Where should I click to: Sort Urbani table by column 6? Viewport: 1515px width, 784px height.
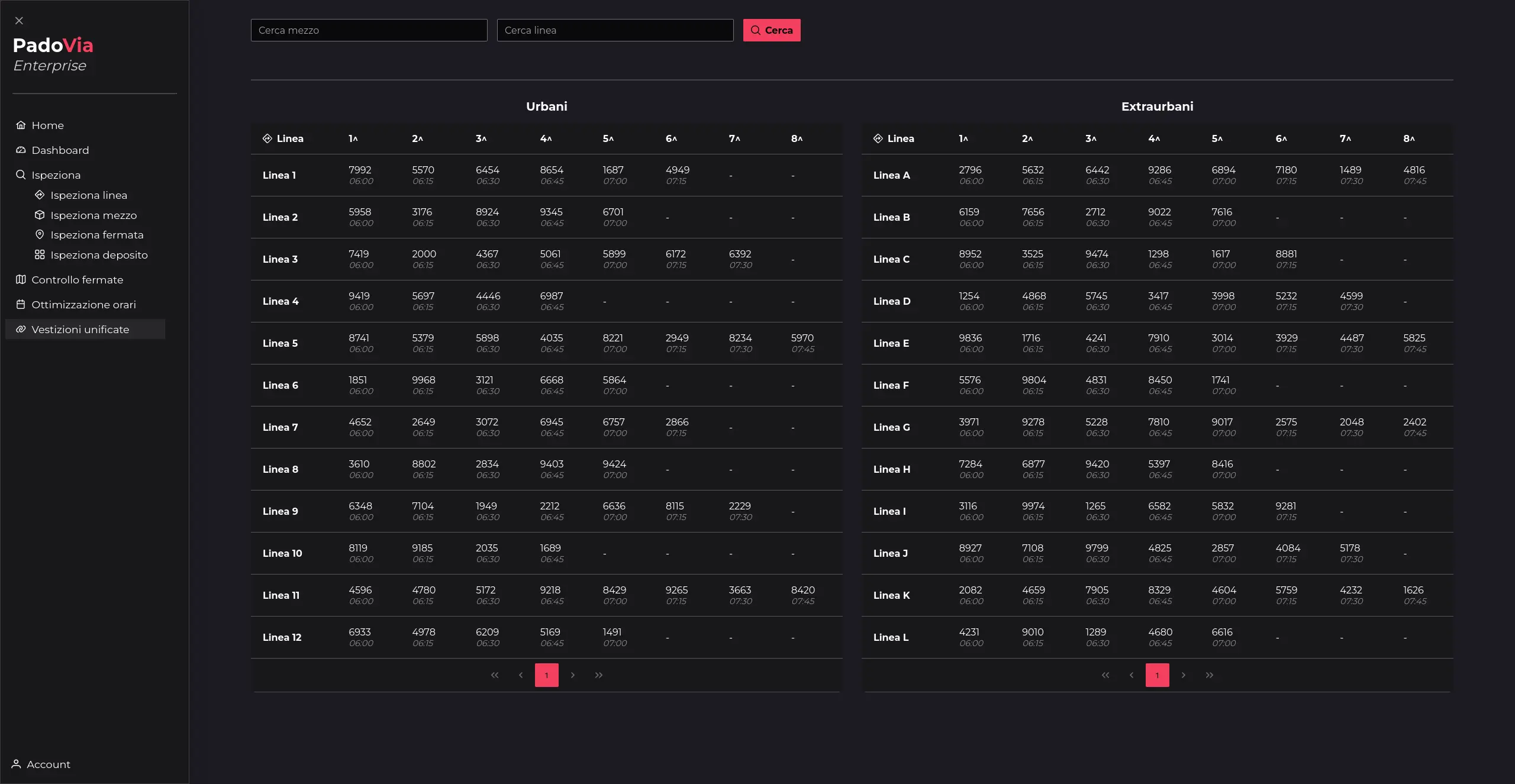[x=671, y=138]
